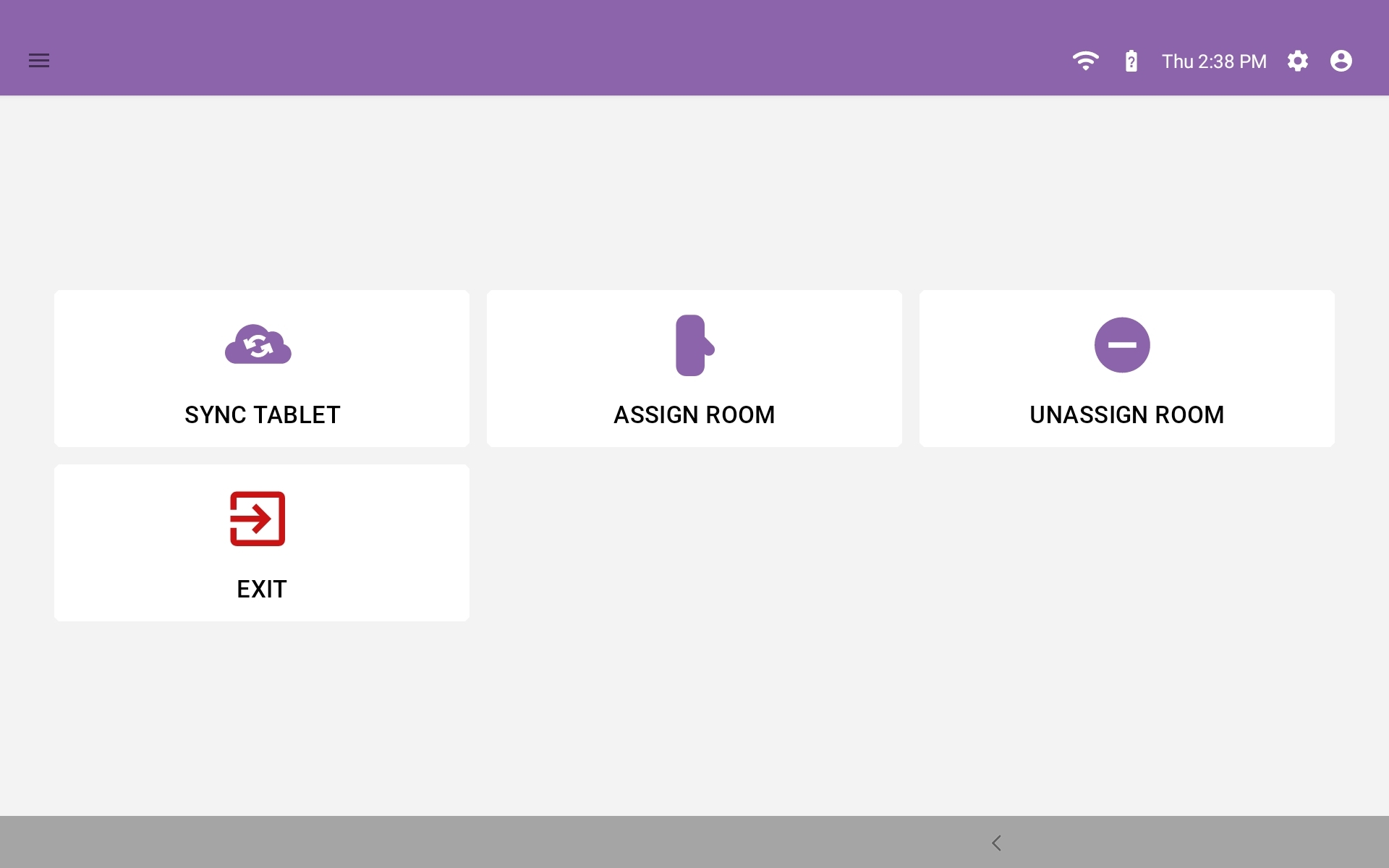Click the ASSIGN ROOM label text

click(x=694, y=414)
